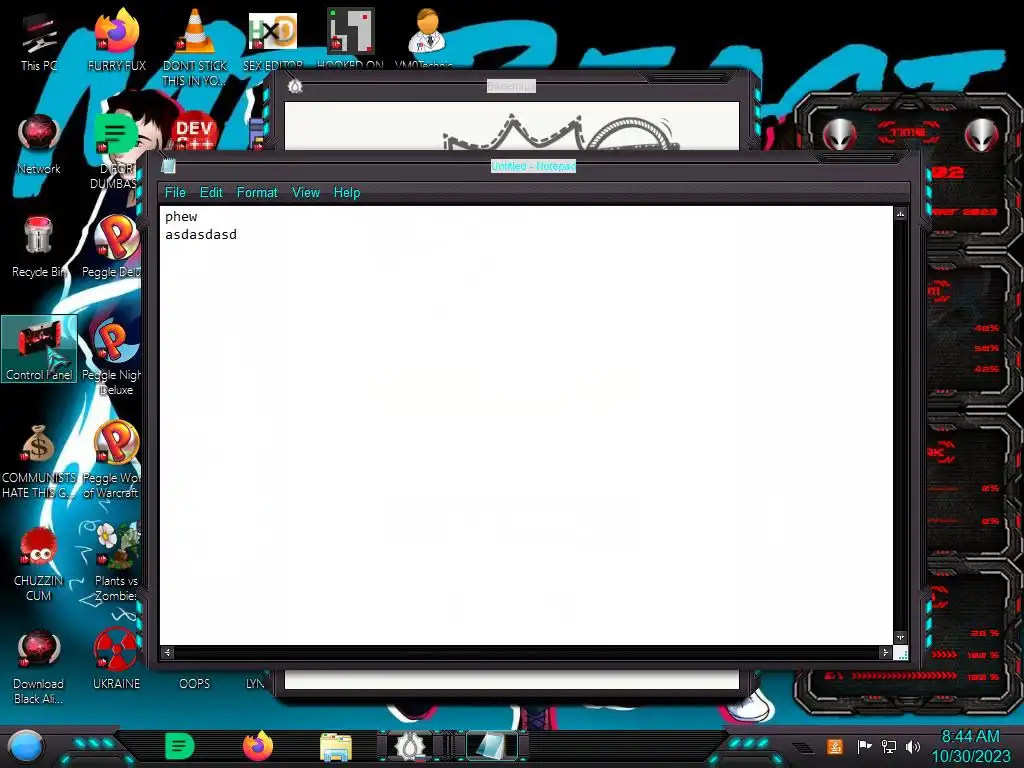Screen dimensions: 1024x768
Task: Select the Peggle World of Warcraft icon
Action: click(115, 459)
